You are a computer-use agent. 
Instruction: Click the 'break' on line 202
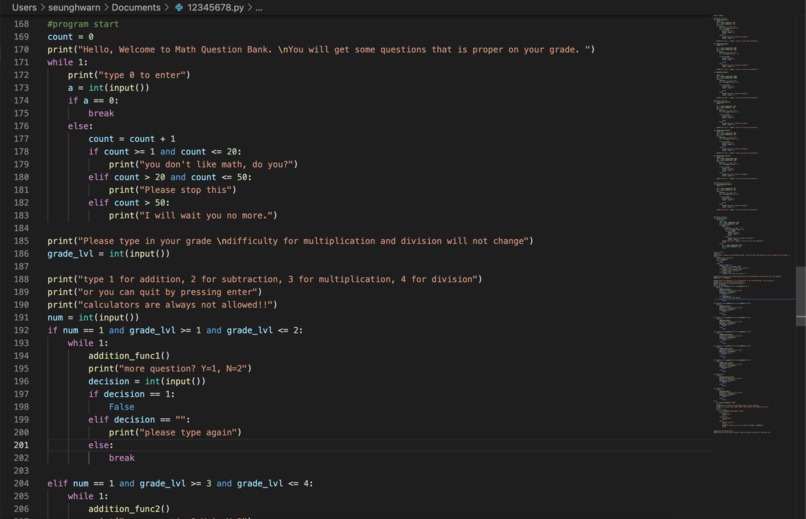(x=121, y=458)
